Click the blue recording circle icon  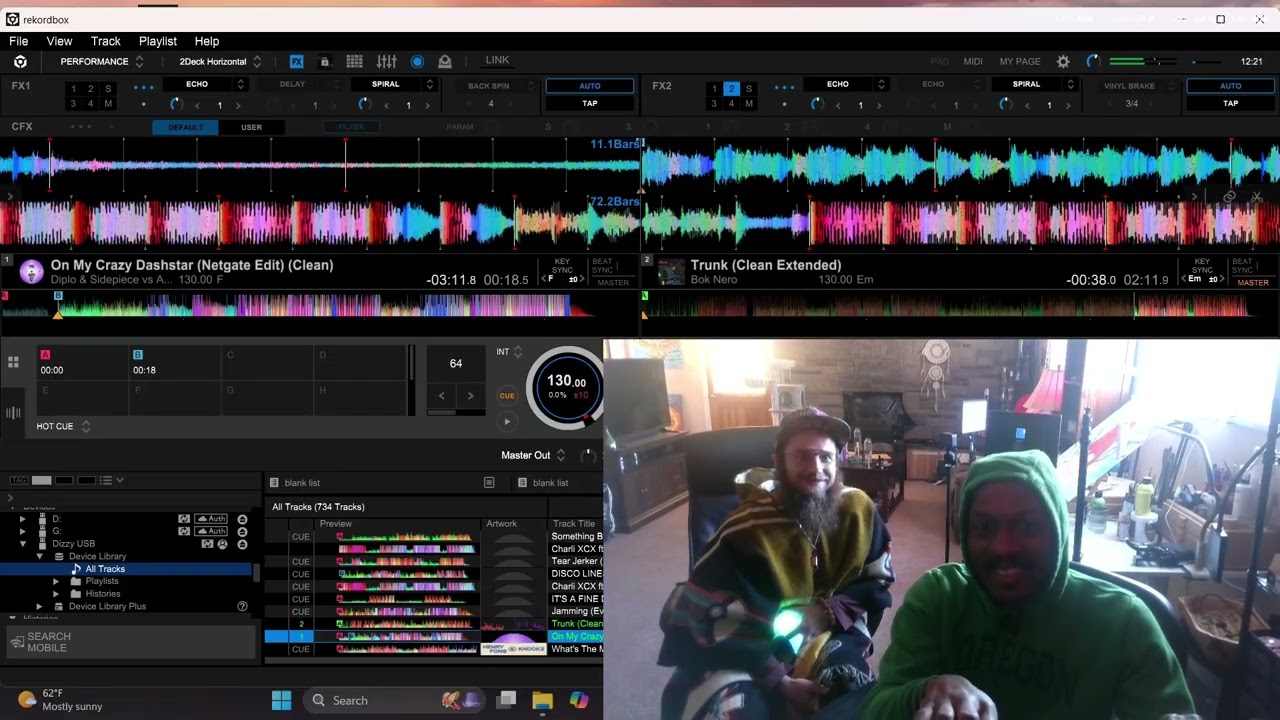(x=417, y=61)
